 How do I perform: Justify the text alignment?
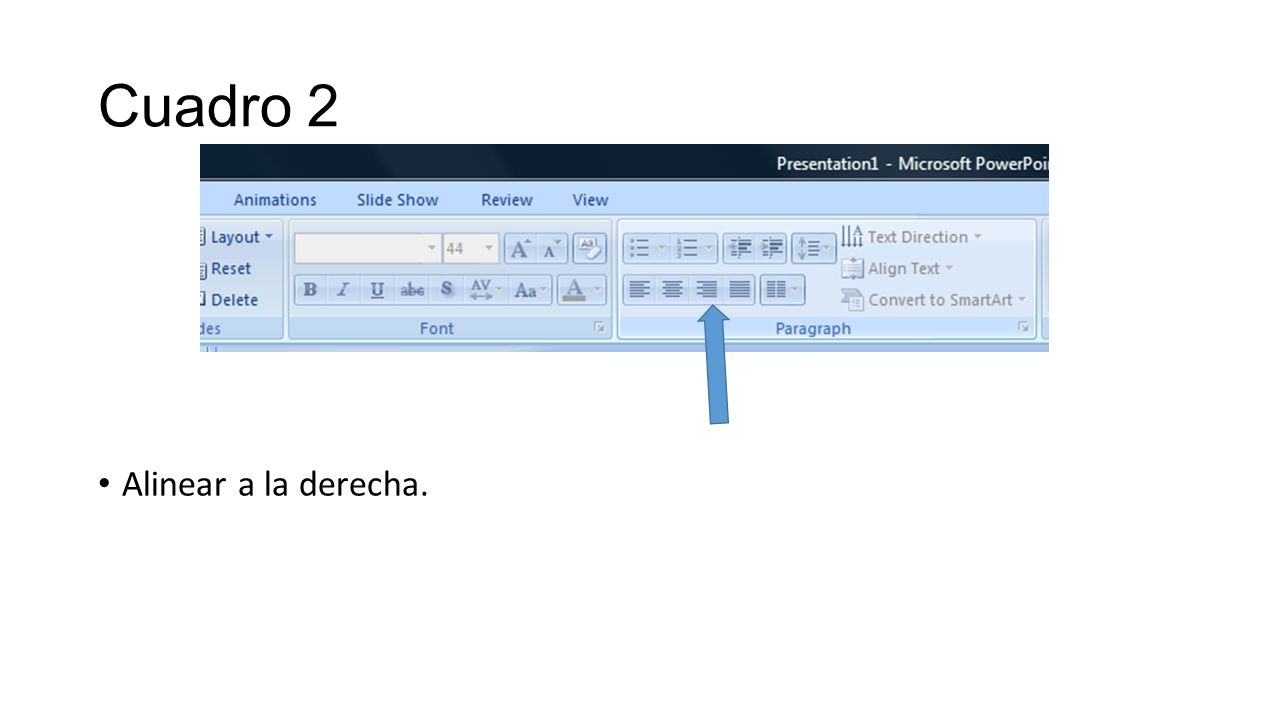tap(739, 290)
